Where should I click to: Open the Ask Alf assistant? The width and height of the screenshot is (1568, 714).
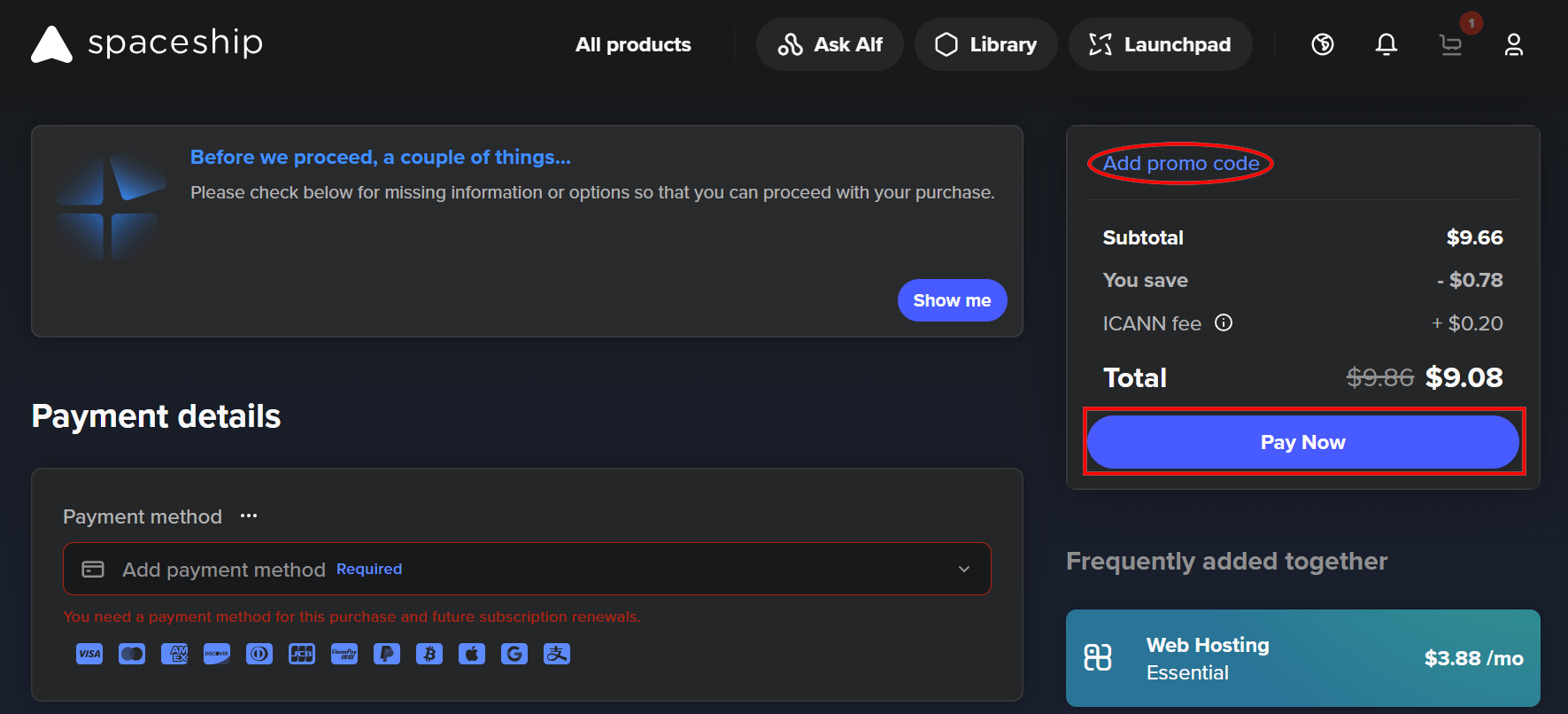(830, 44)
